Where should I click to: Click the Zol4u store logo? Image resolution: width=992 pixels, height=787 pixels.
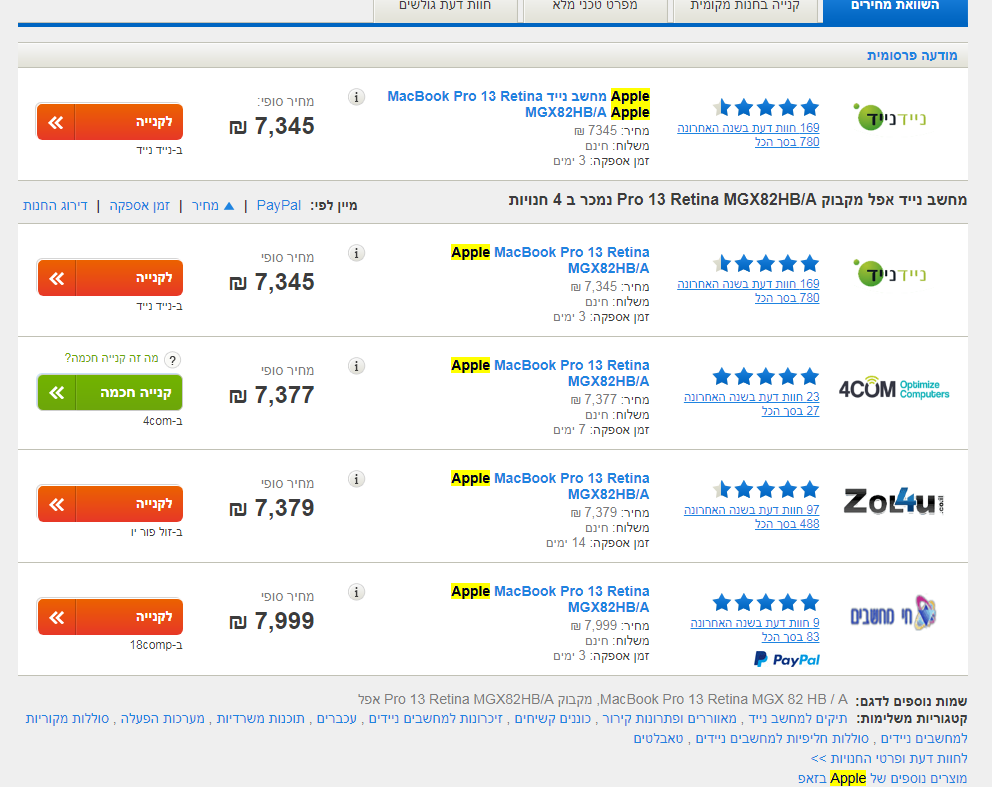coord(893,502)
